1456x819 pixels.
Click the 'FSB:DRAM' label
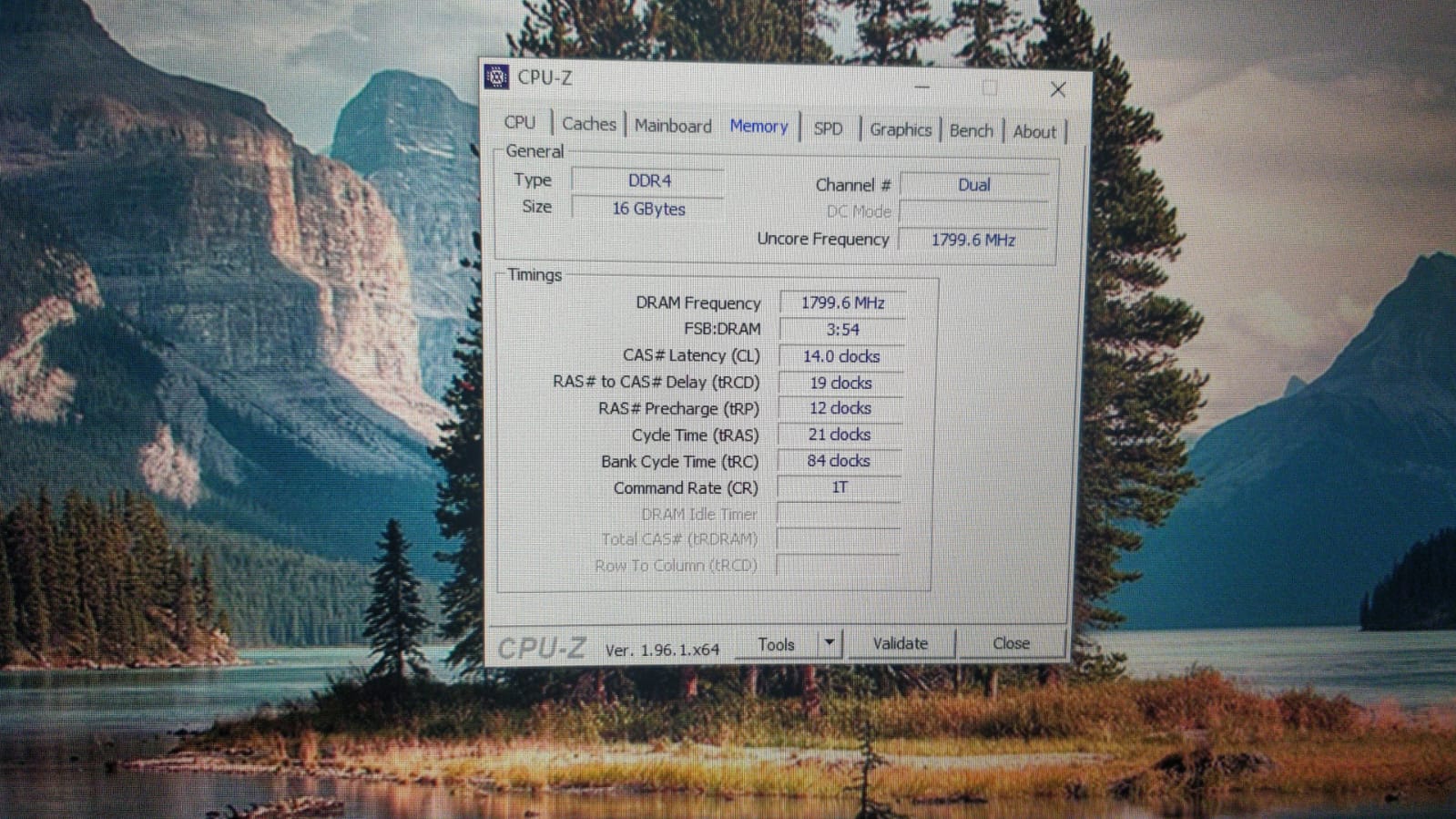point(722,329)
